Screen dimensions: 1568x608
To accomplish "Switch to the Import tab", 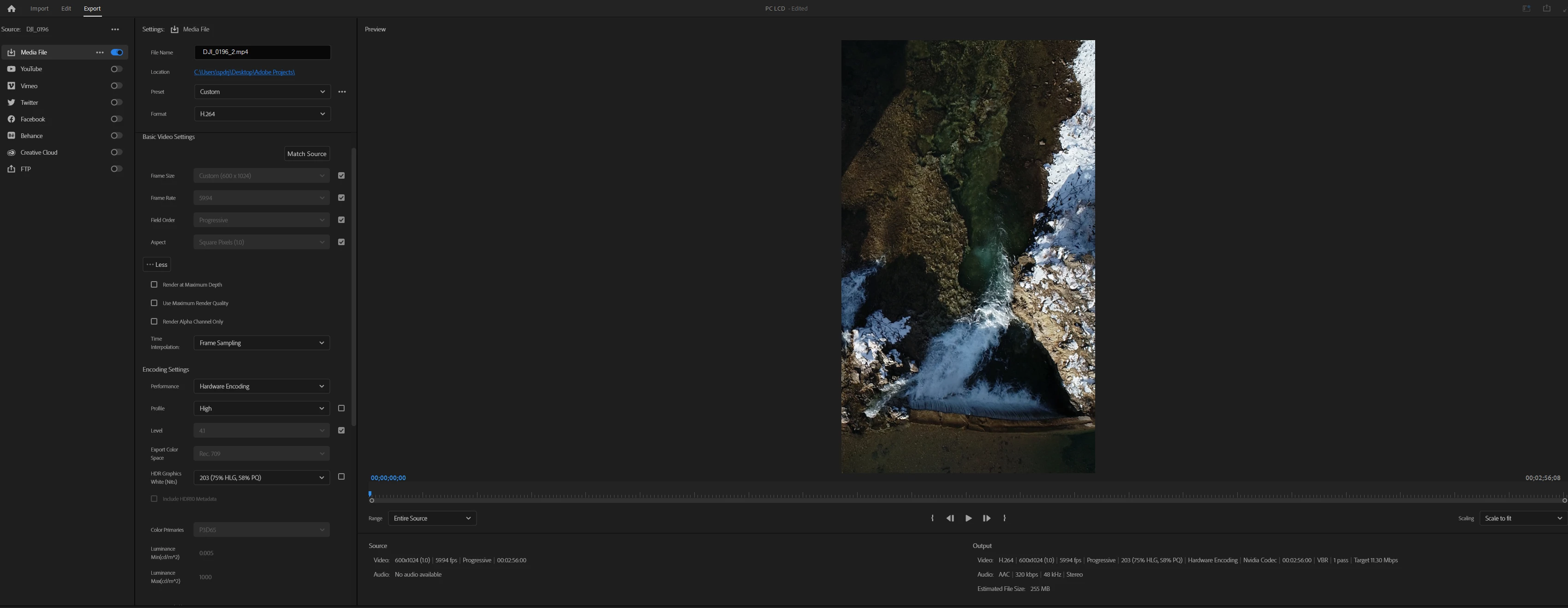I will coord(40,8).
